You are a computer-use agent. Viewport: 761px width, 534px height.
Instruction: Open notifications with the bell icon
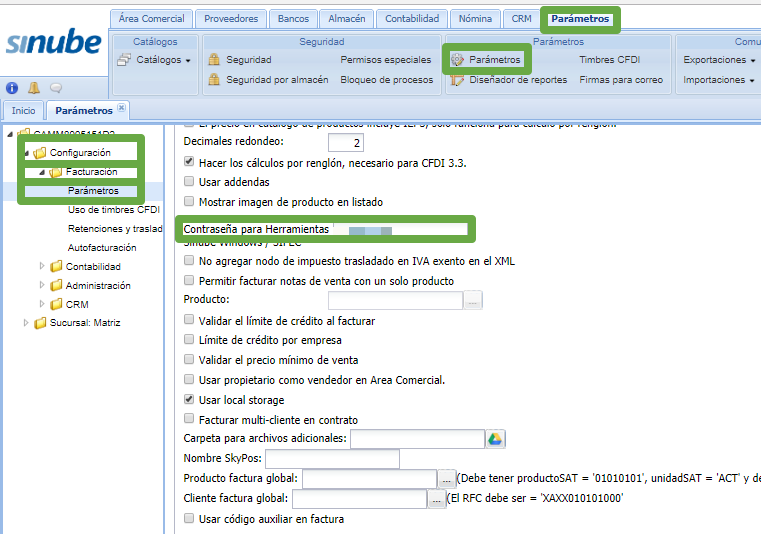34,88
